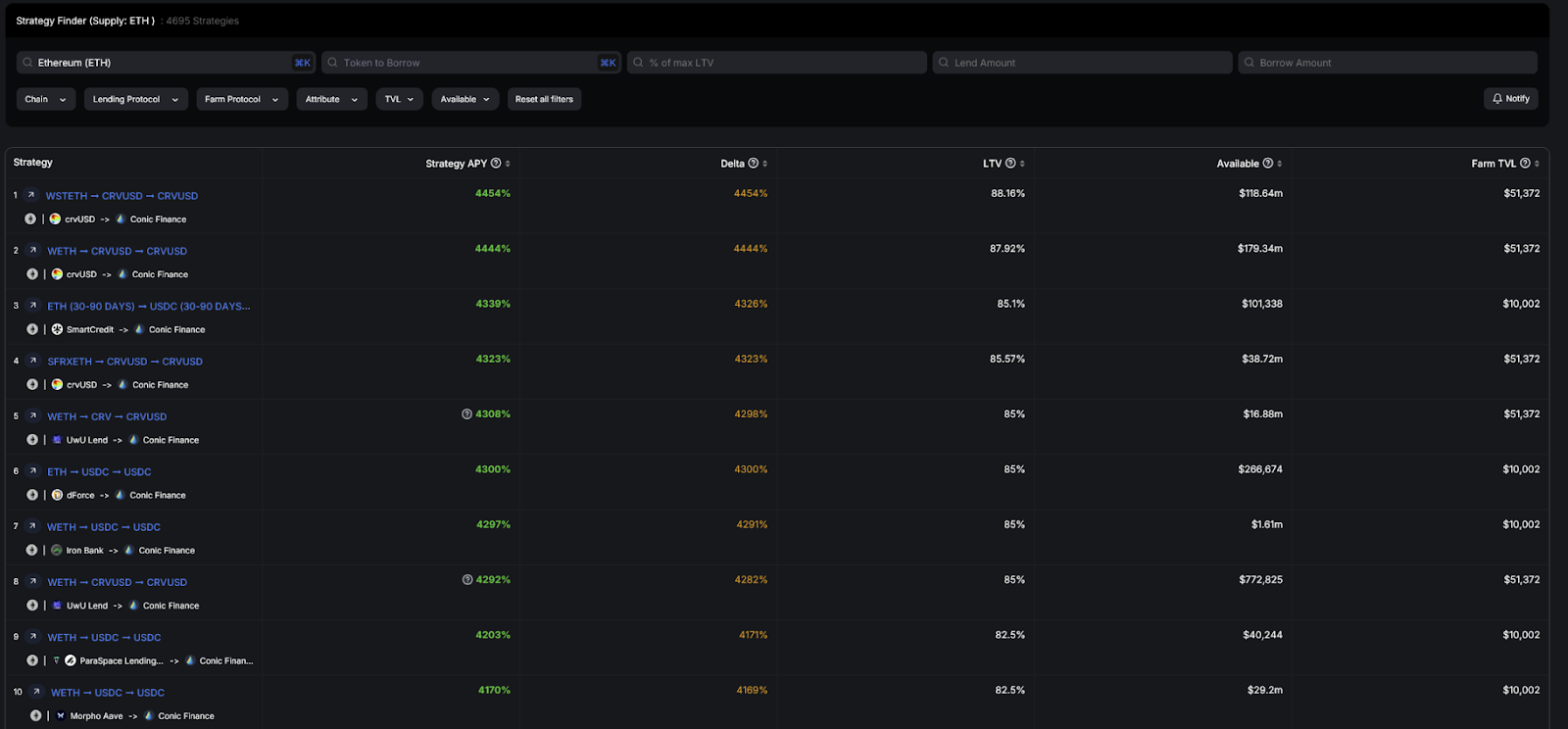The width and height of the screenshot is (1568, 729).
Task: Open rank 7 strategy via its arrow icon
Action: (32, 526)
